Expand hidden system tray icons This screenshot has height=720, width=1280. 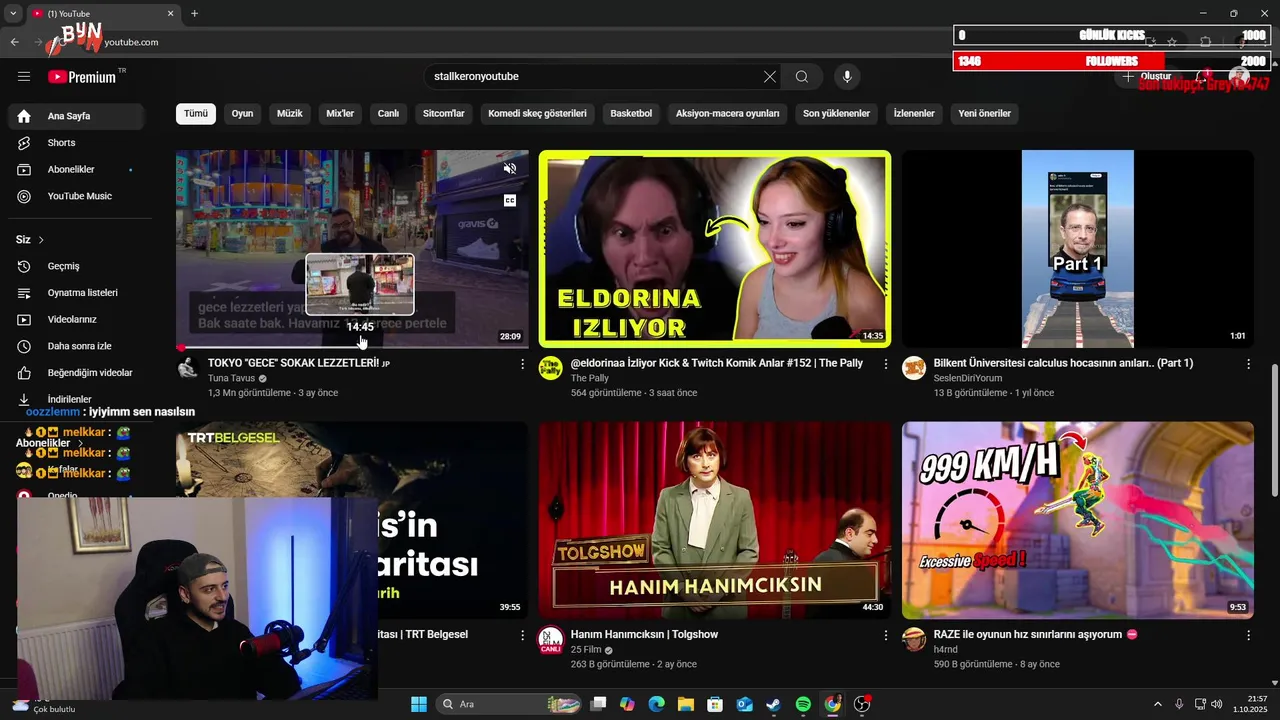pyautogui.click(x=1157, y=704)
